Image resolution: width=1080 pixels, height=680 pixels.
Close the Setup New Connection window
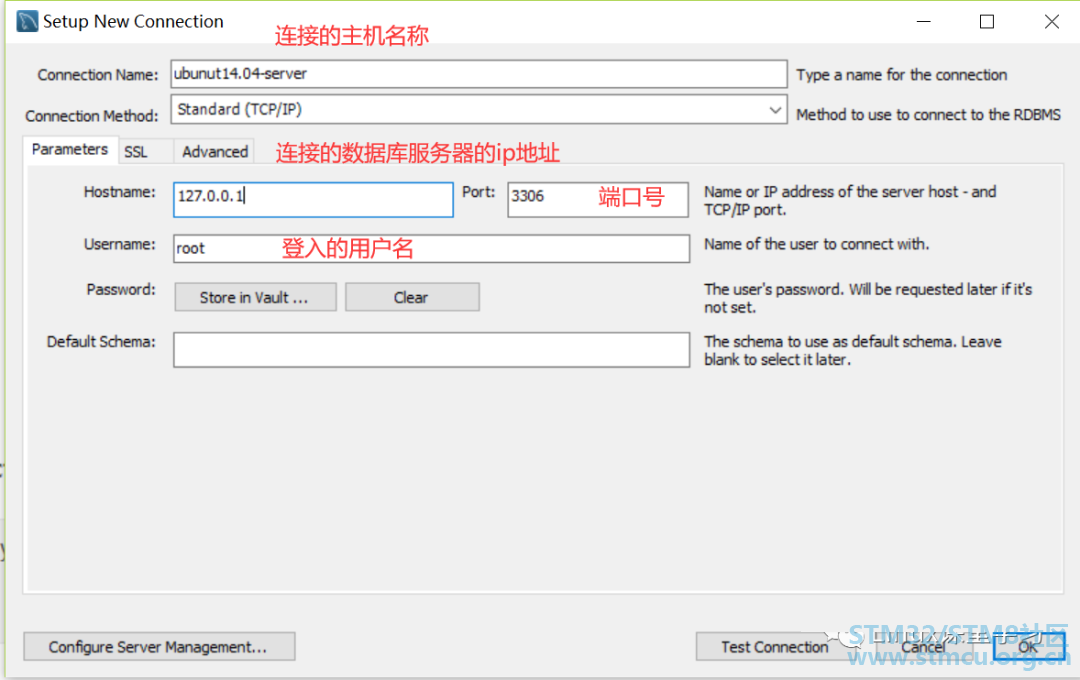[x=1051, y=21]
